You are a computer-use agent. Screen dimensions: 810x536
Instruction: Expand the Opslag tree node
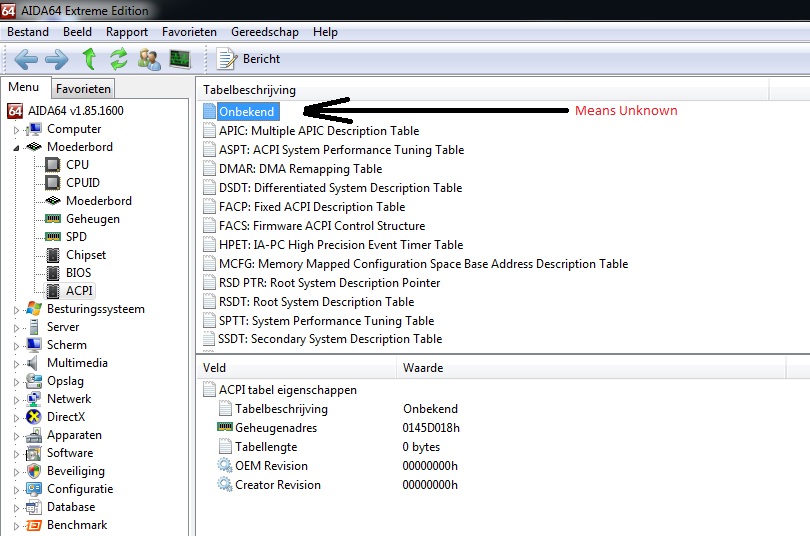coord(16,382)
